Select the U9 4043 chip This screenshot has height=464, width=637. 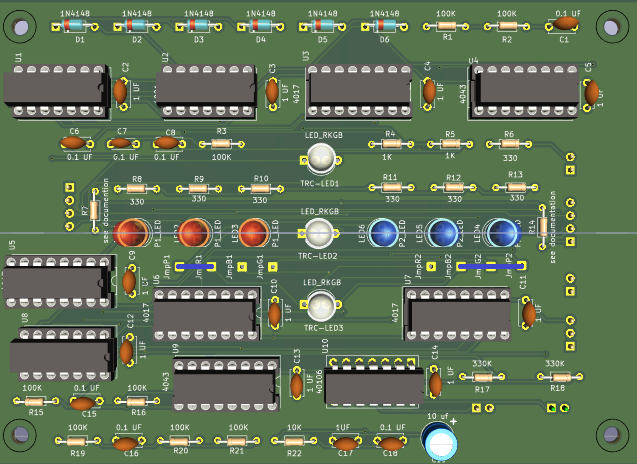pos(221,382)
